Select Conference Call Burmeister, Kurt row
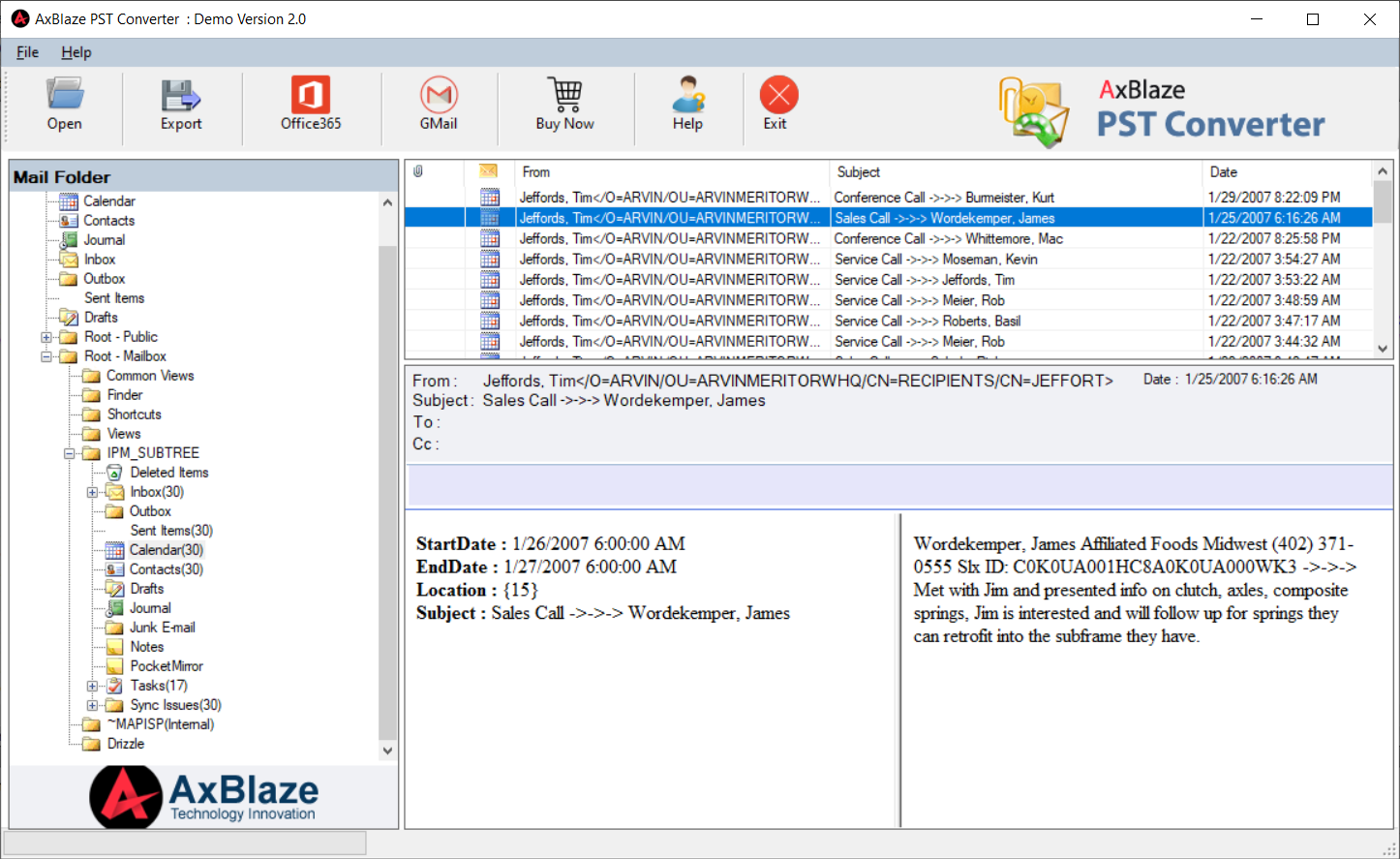Viewport: 1400px width, 859px height. (x=889, y=198)
